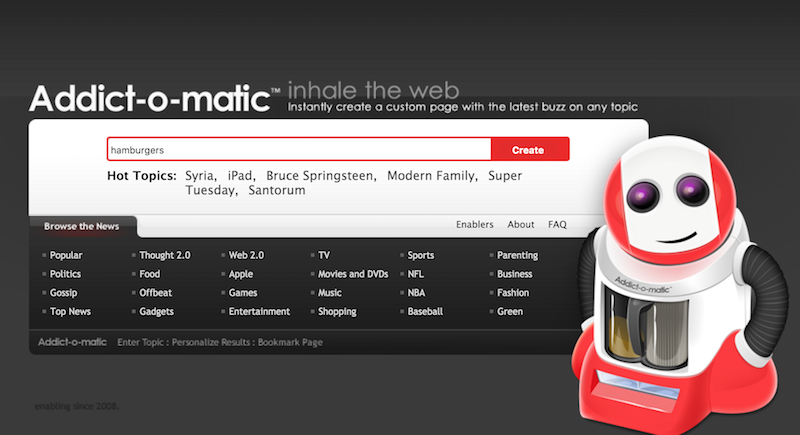Select the Gadgets news category

[x=159, y=312]
